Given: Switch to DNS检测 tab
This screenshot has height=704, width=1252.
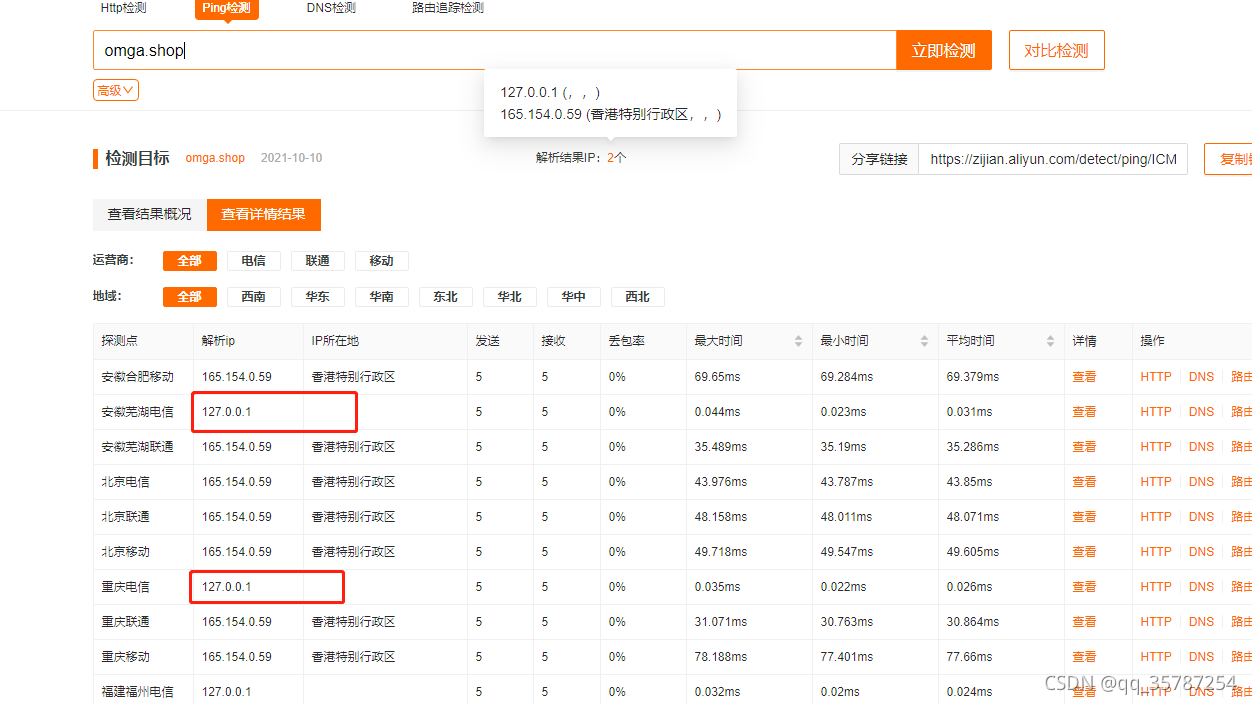Looking at the screenshot, I should [x=331, y=8].
